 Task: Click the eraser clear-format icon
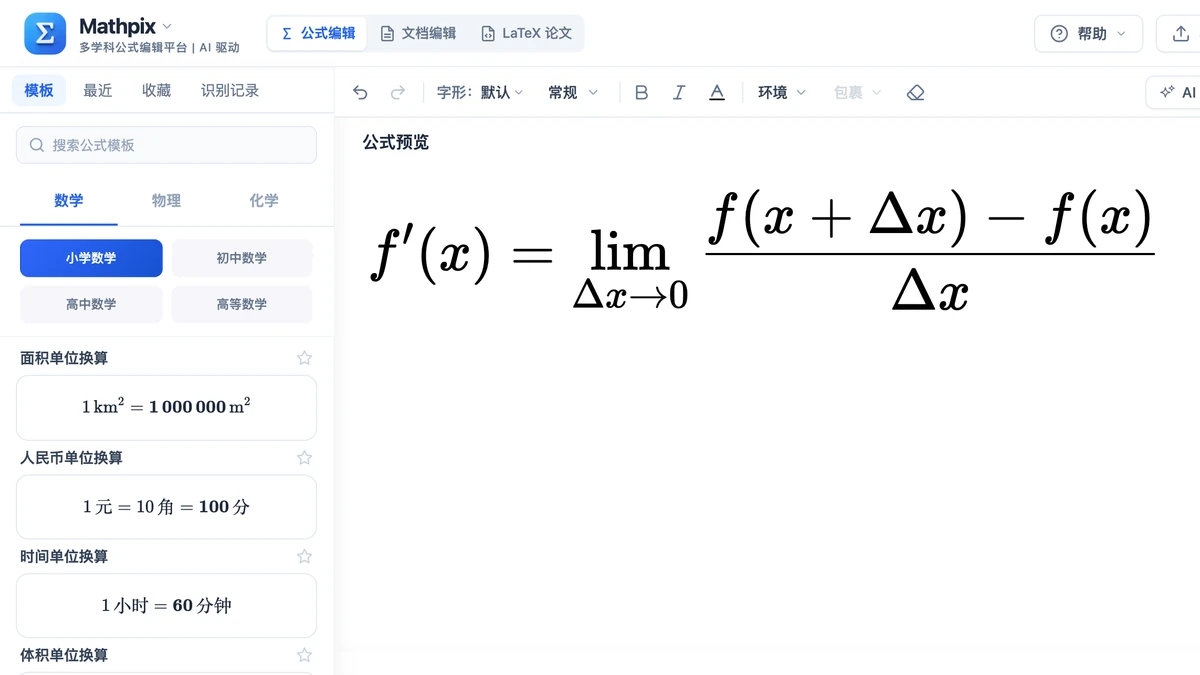915,92
